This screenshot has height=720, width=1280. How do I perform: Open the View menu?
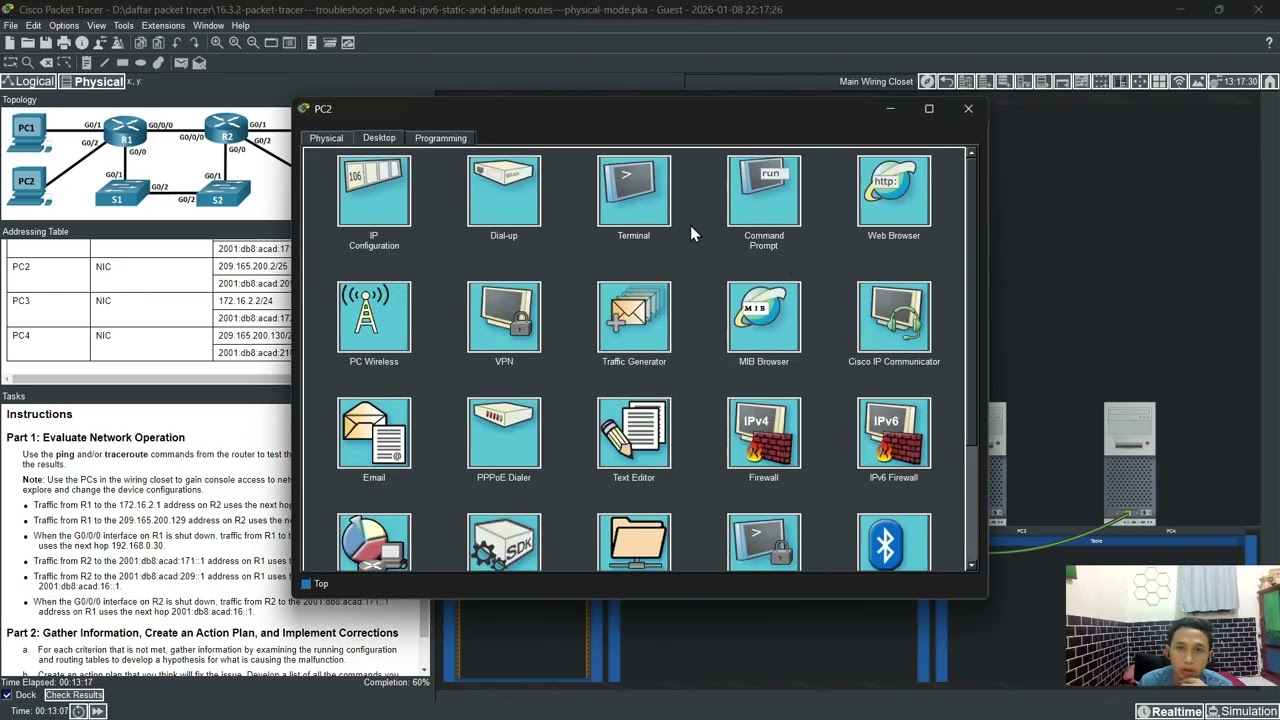pos(97,26)
